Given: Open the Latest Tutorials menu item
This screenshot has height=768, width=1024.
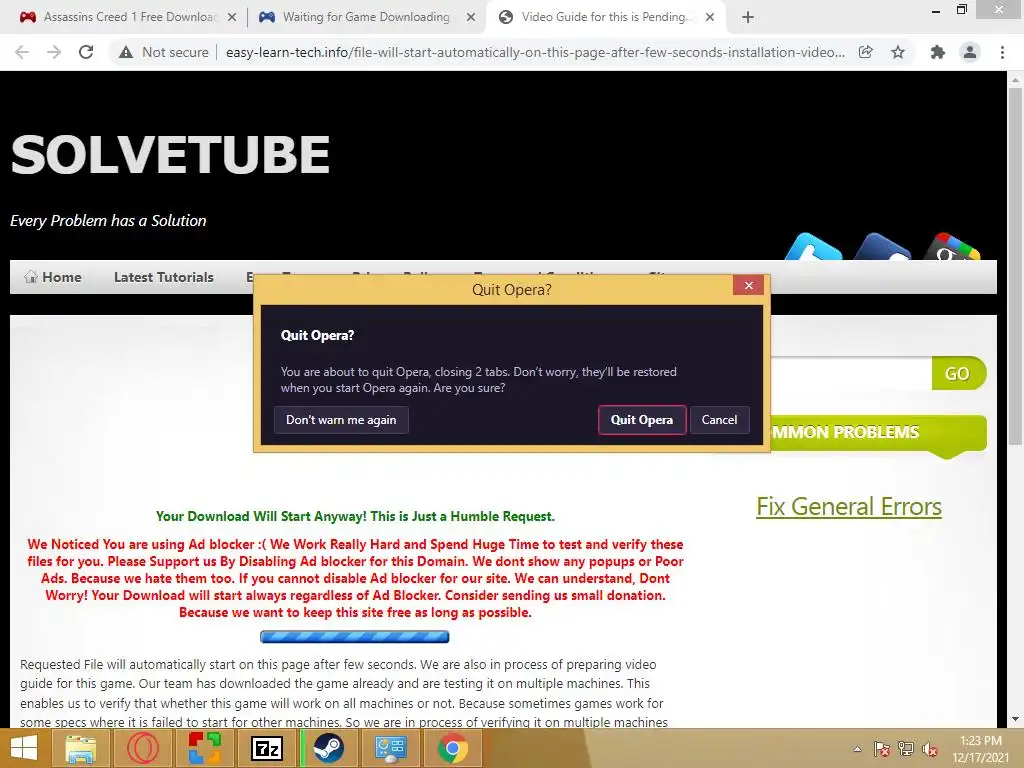Looking at the screenshot, I should click(163, 277).
